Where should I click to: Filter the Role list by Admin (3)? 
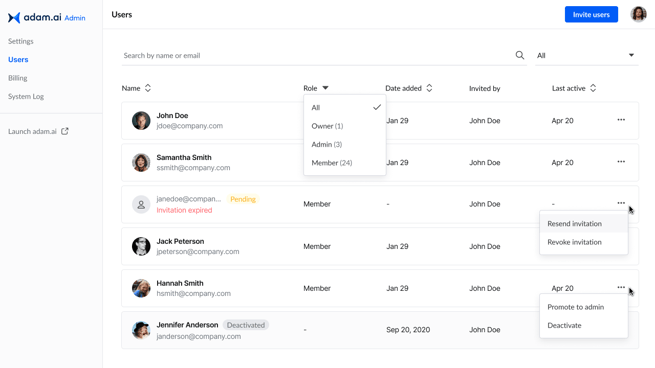pos(345,145)
